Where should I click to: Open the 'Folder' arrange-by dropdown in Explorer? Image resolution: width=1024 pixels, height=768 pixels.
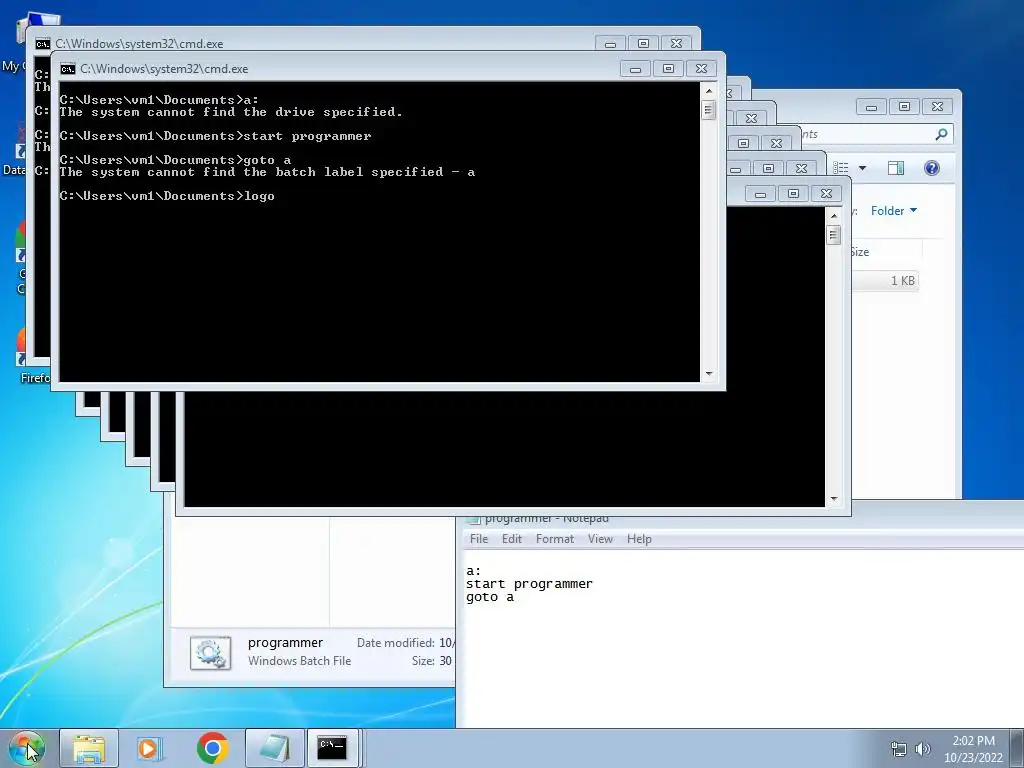(x=893, y=210)
